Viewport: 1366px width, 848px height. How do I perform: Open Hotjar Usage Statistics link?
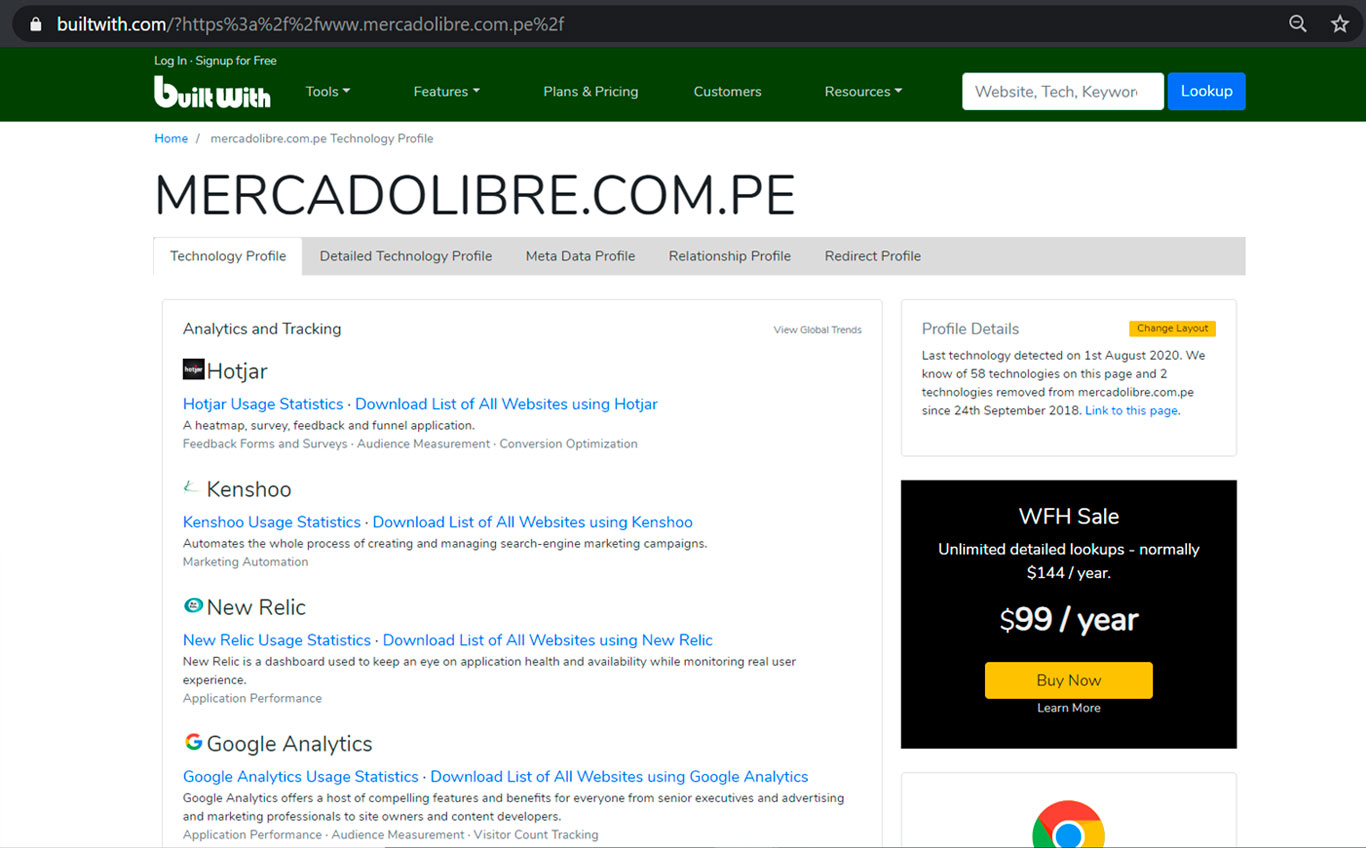click(x=263, y=404)
